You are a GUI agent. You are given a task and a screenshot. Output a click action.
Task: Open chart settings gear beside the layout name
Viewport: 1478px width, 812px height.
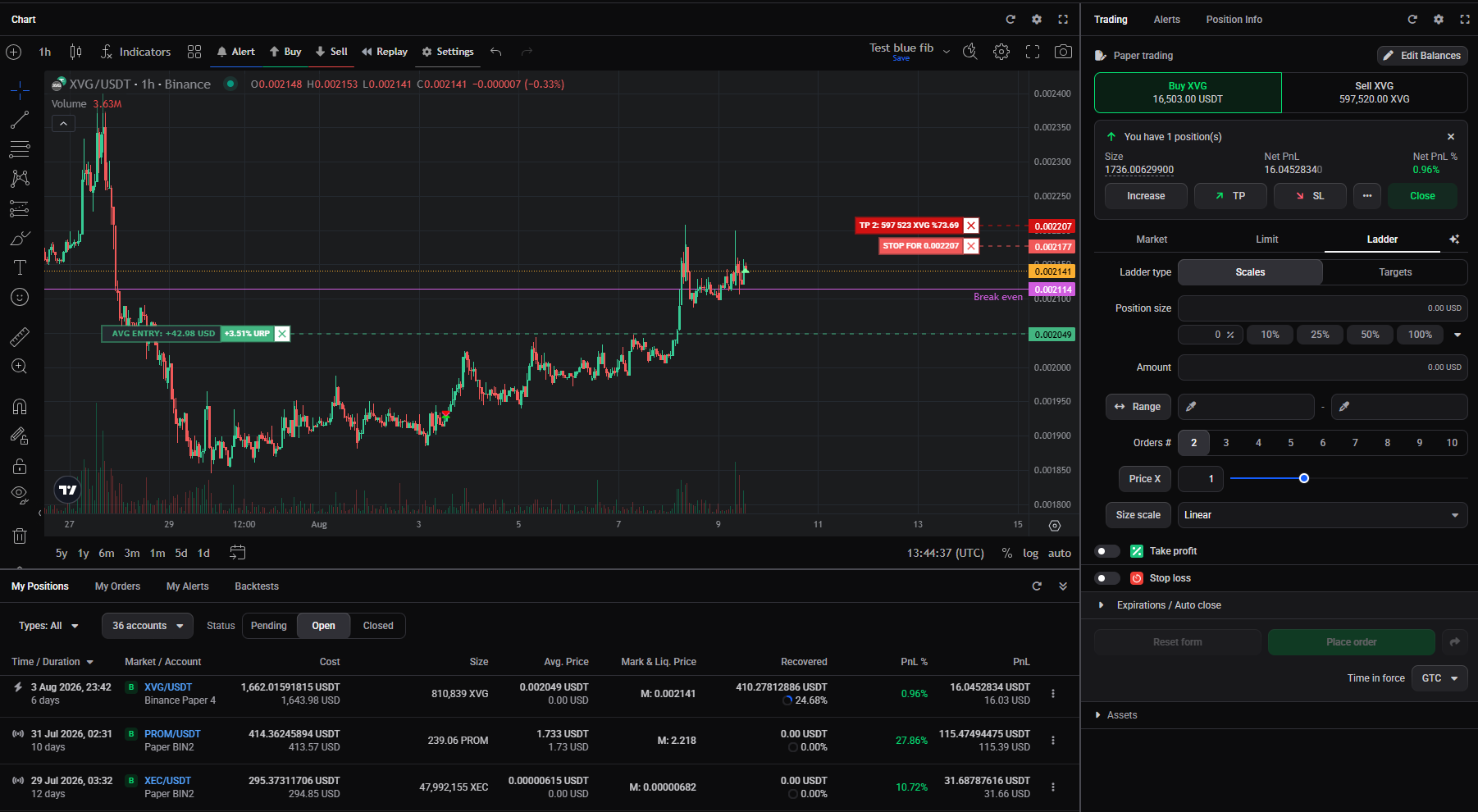click(x=1001, y=52)
